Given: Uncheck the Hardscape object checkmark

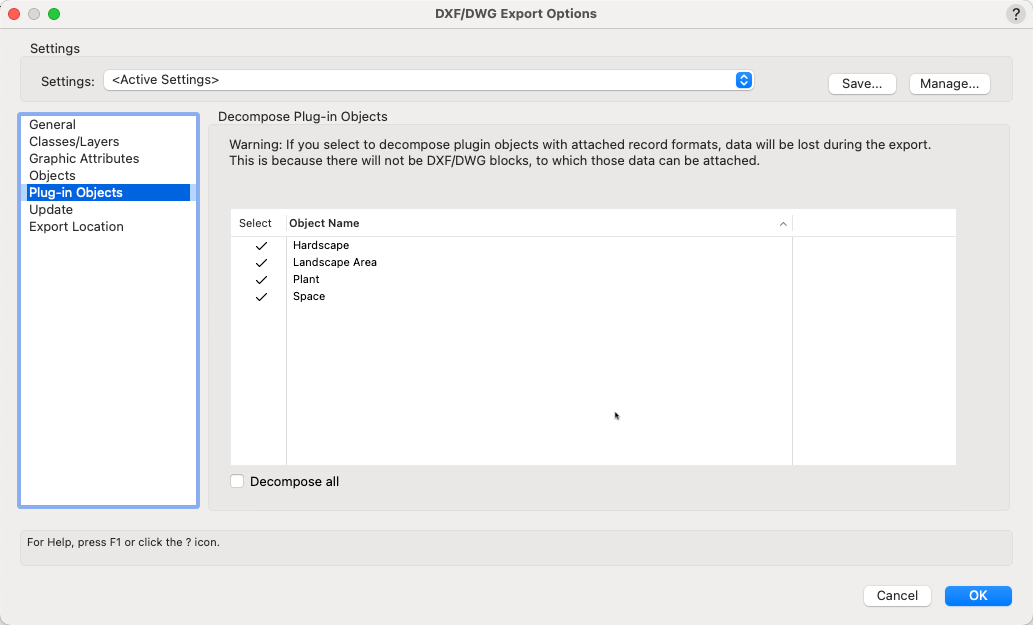Looking at the screenshot, I should (x=261, y=245).
